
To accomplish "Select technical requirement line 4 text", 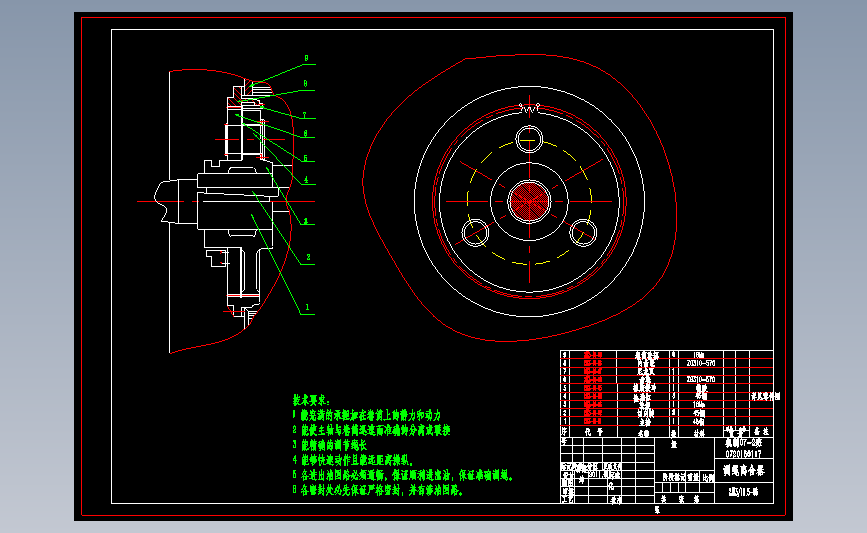I will 353,460.
